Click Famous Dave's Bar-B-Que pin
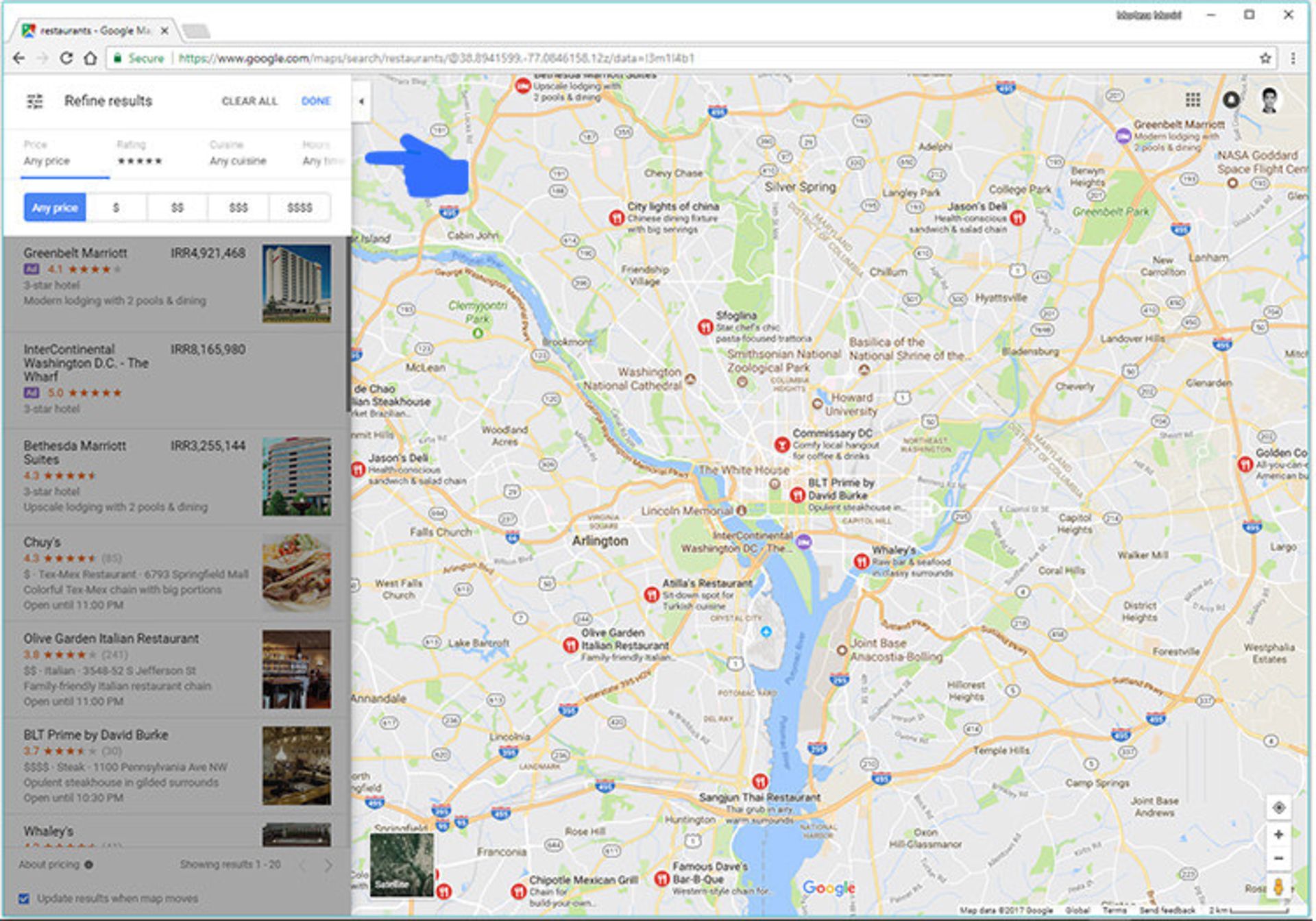The height and width of the screenshot is (921, 1316). 661,878
